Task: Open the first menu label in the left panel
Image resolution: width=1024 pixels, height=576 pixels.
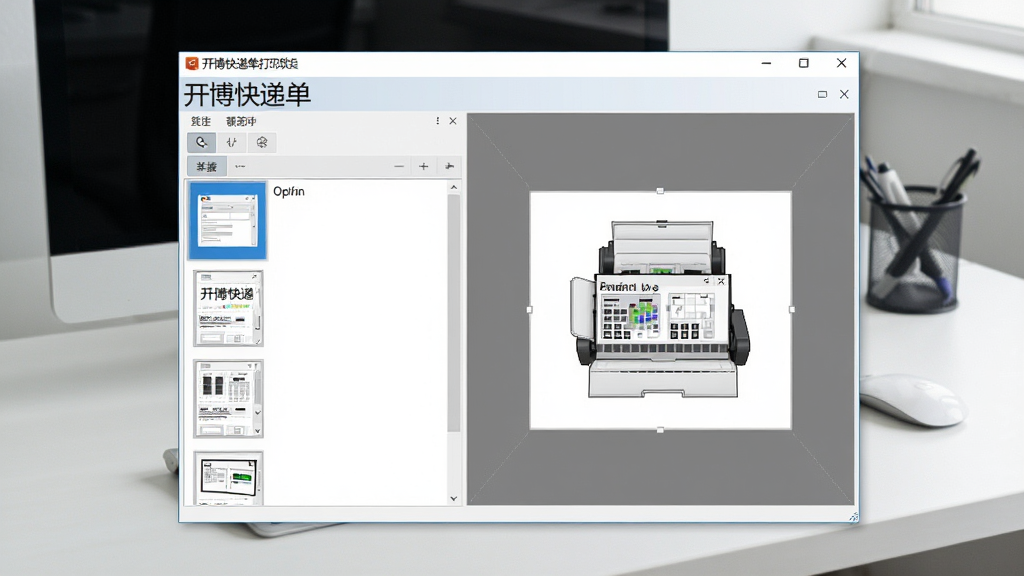Action: point(200,121)
